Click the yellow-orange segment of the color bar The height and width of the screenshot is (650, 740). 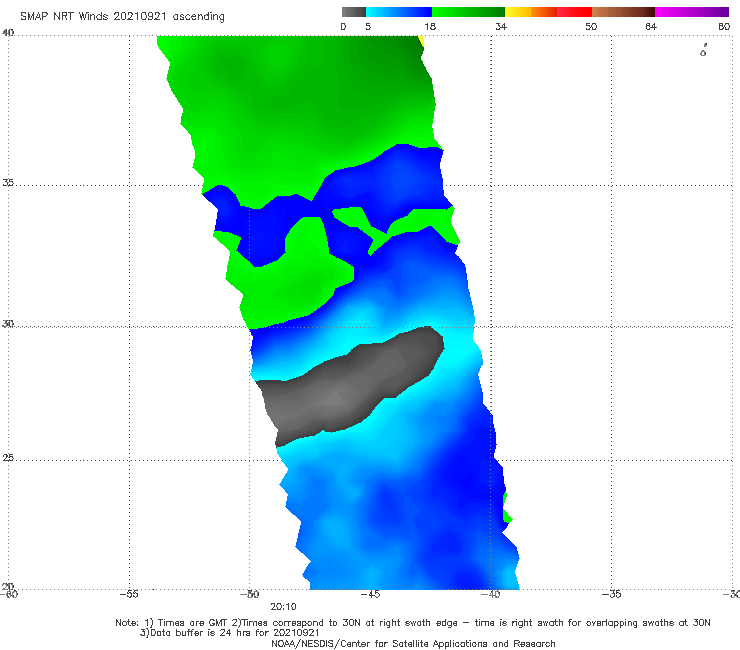point(530,12)
